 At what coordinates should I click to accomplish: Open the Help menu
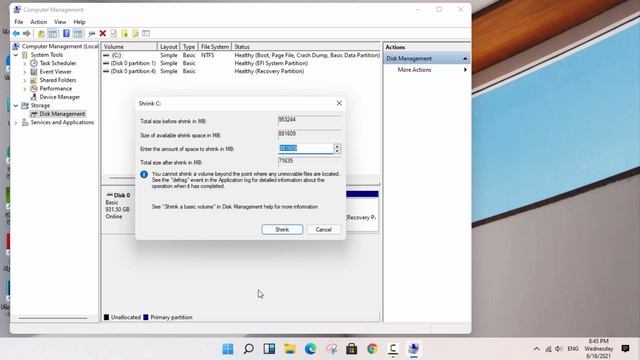pos(79,22)
